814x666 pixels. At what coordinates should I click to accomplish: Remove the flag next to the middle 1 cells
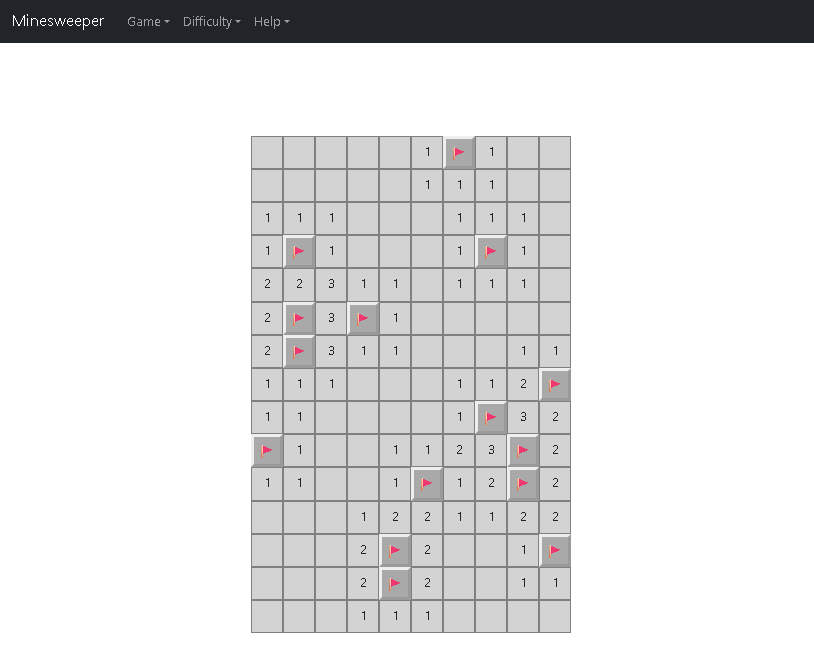point(427,483)
